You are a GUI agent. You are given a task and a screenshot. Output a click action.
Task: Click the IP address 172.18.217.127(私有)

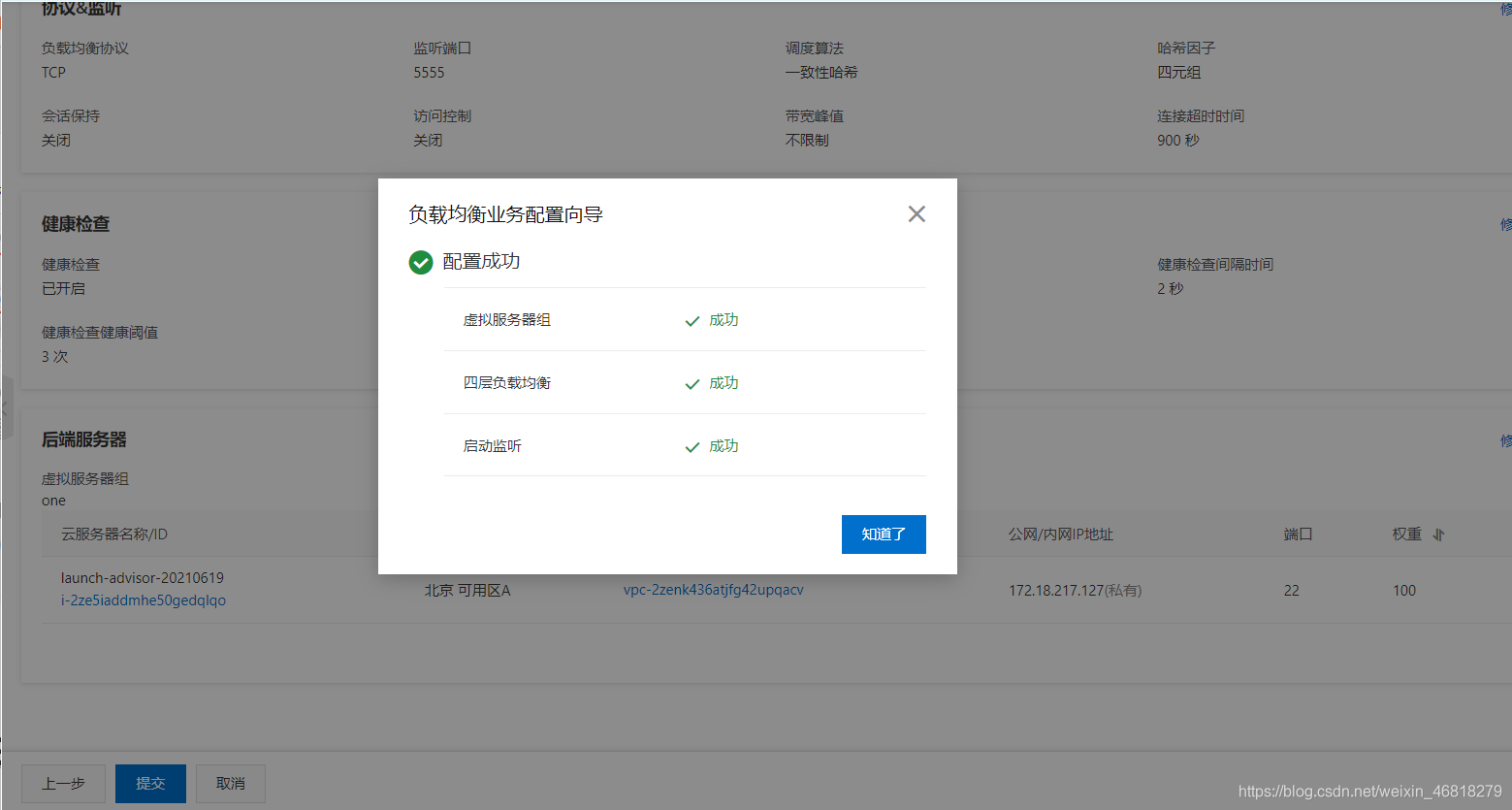coord(1075,590)
